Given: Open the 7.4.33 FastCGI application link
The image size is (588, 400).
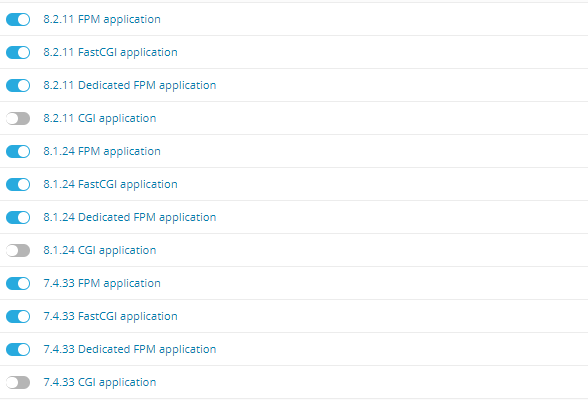Looking at the screenshot, I should [110, 316].
